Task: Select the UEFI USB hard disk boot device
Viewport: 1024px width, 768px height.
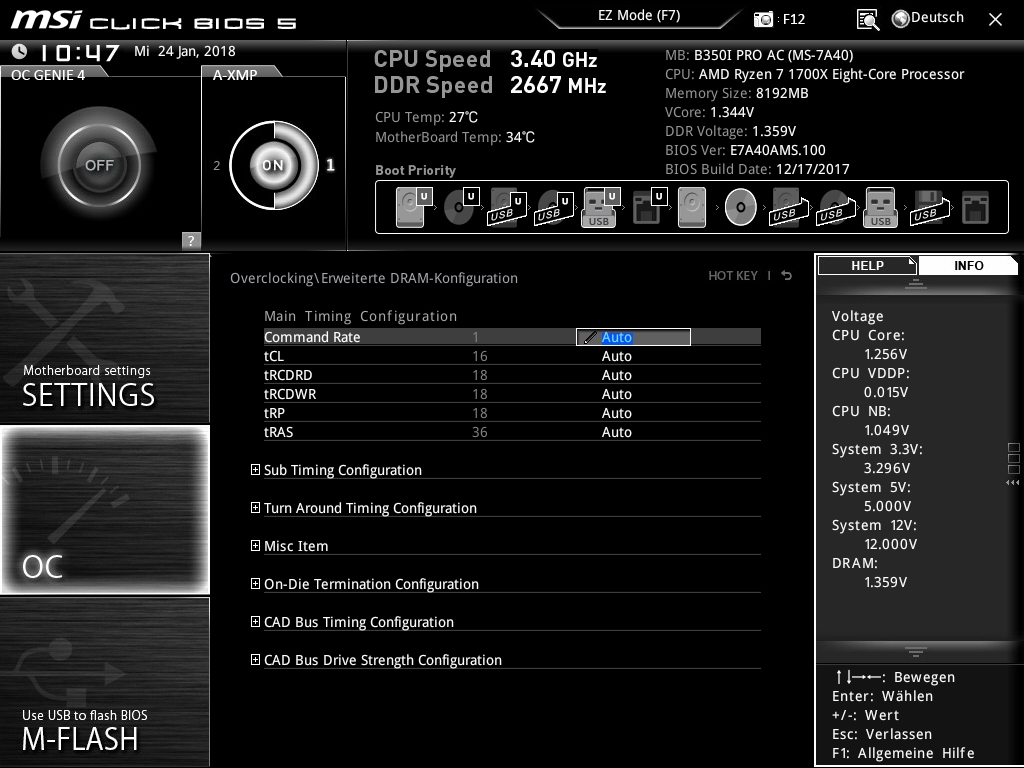Action: click(x=507, y=207)
